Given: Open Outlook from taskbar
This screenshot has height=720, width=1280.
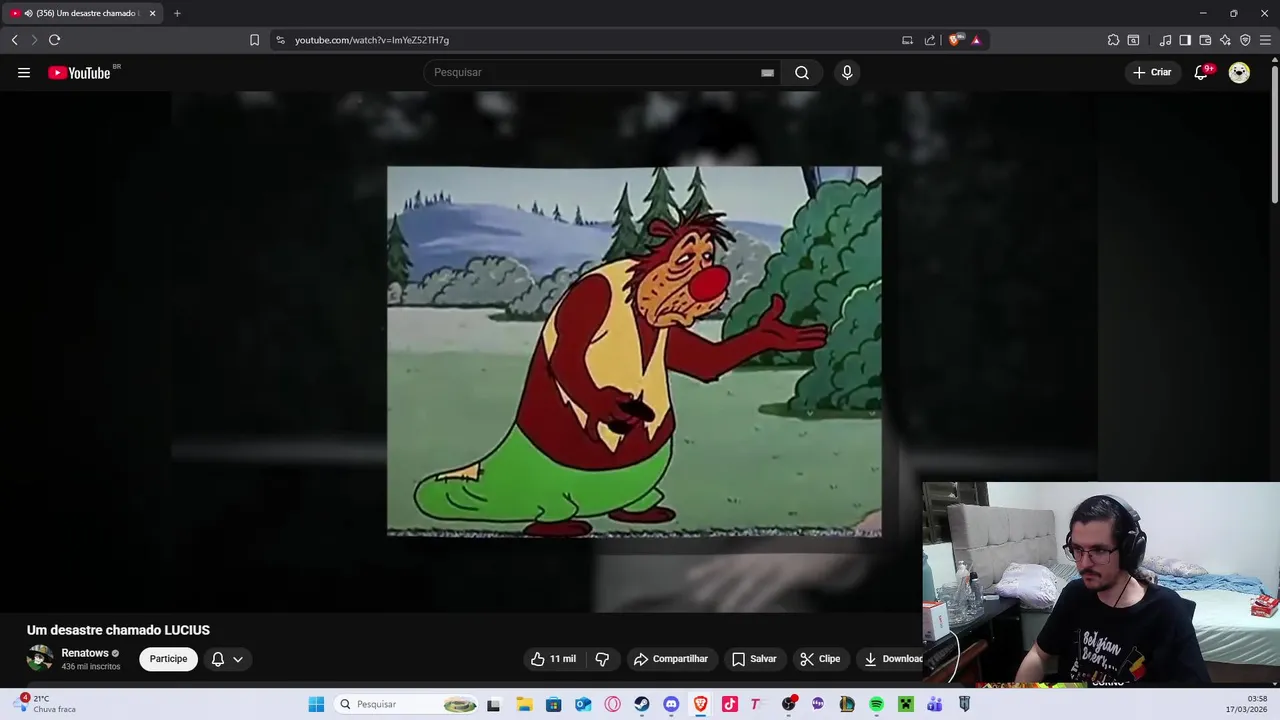Looking at the screenshot, I should coord(583,704).
